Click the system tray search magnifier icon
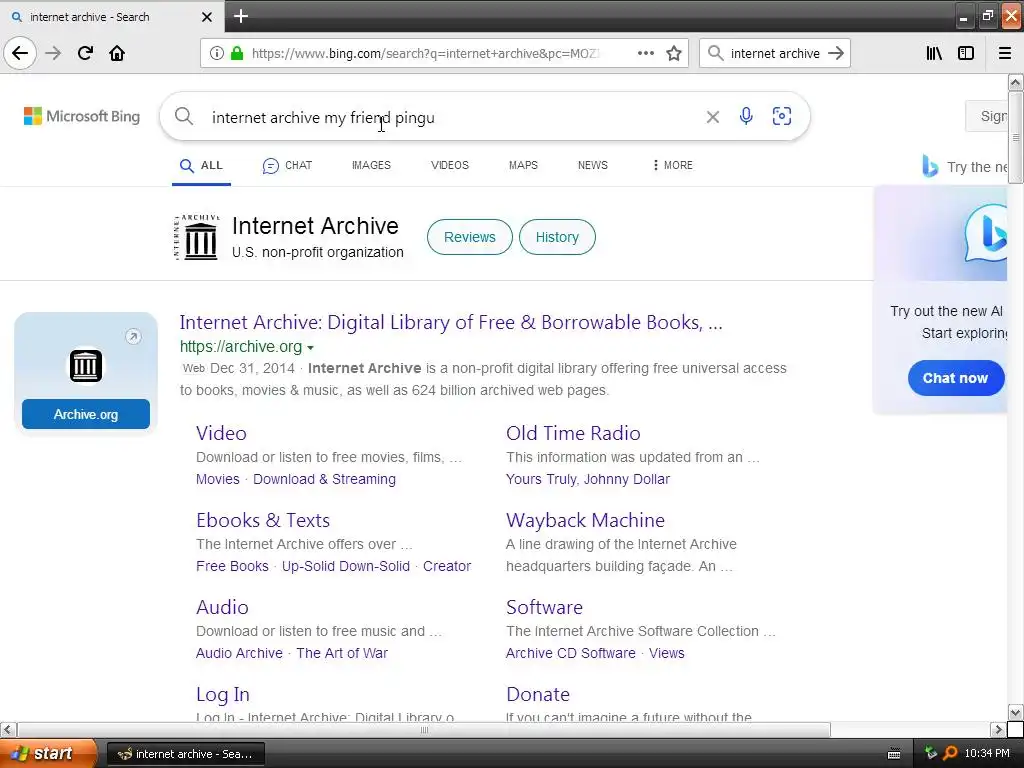The height and width of the screenshot is (768, 1024). pyautogui.click(x=950, y=754)
